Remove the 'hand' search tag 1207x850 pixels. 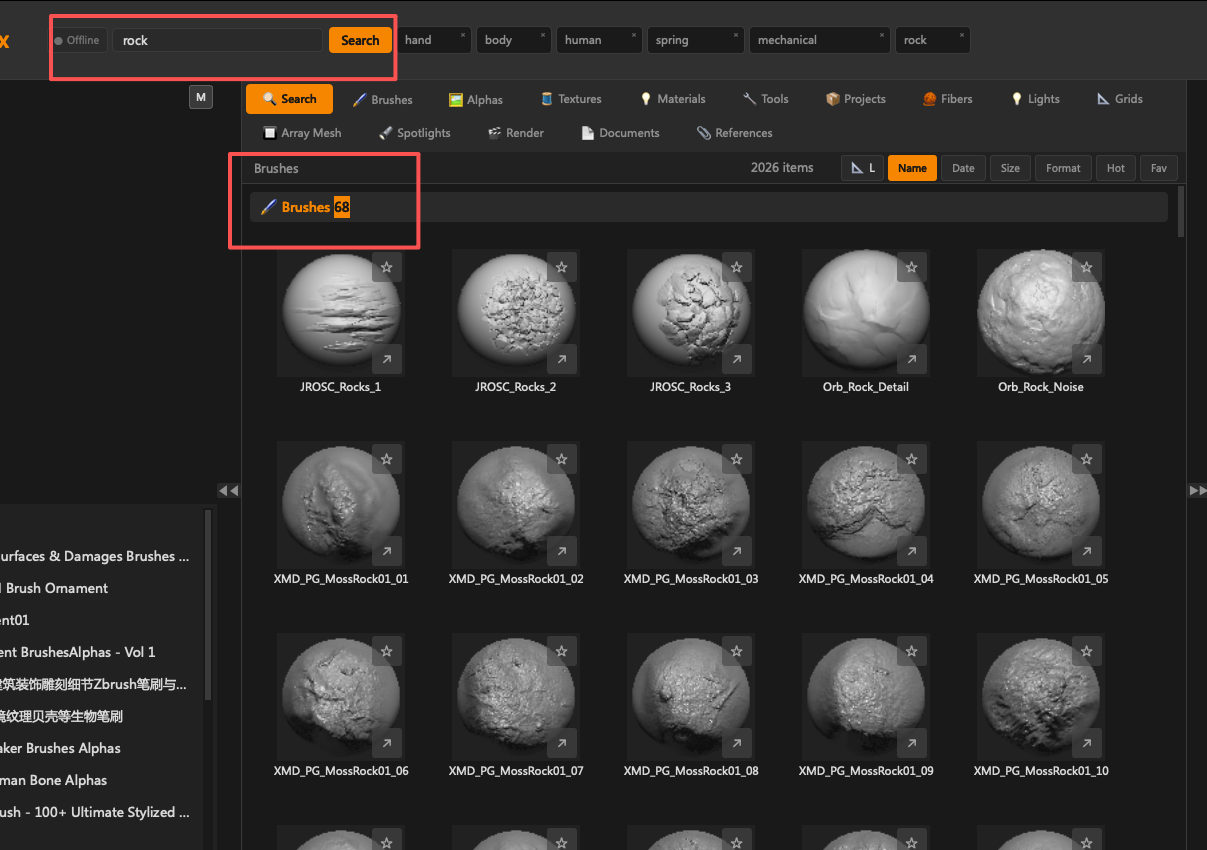click(x=463, y=34)
